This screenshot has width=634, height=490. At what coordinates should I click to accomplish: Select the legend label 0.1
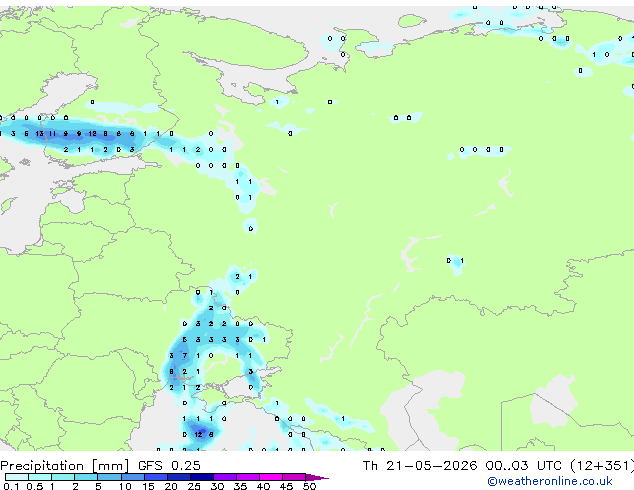click(x=11, y=486)
